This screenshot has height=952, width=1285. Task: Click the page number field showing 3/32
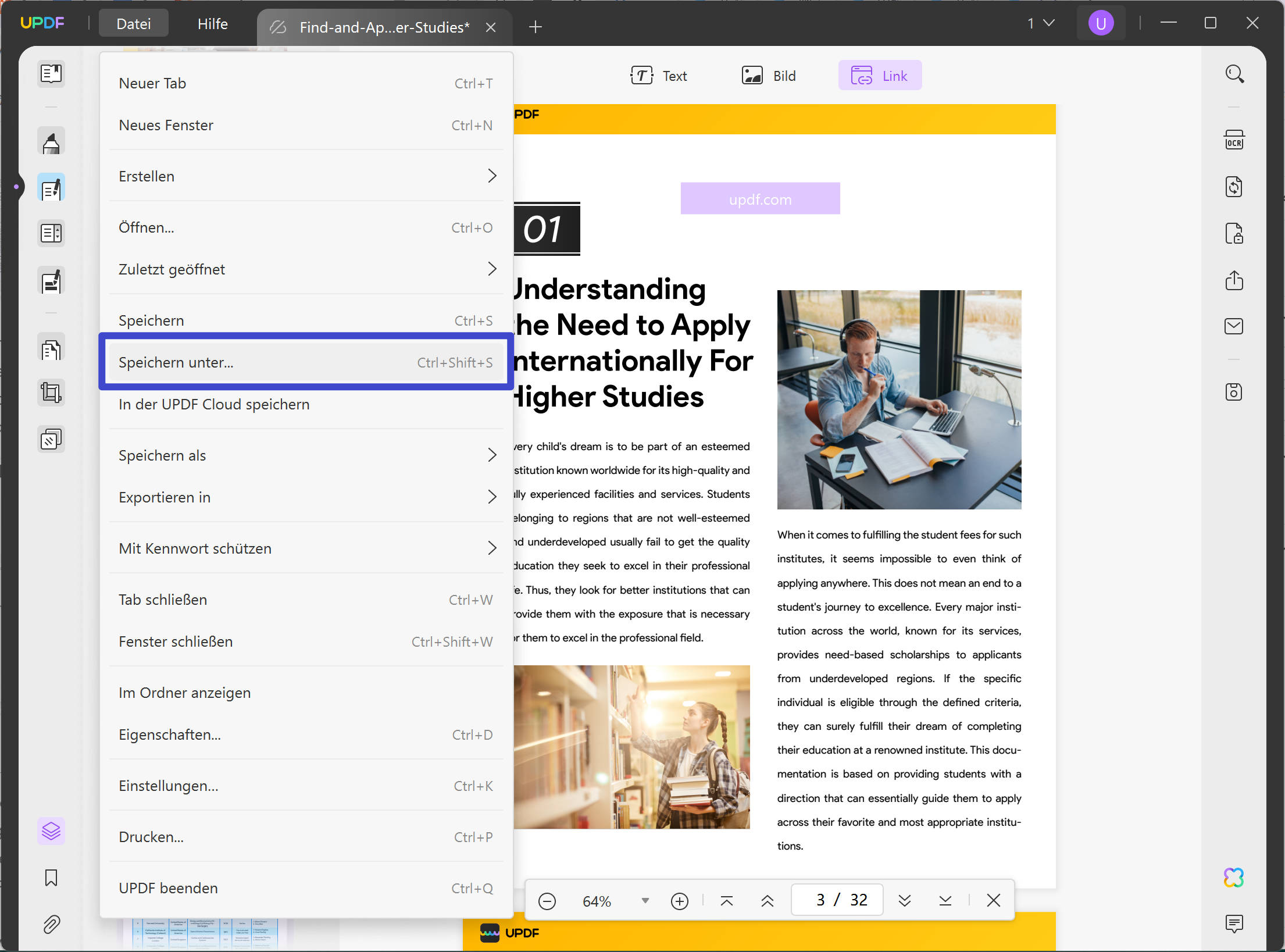837,899
